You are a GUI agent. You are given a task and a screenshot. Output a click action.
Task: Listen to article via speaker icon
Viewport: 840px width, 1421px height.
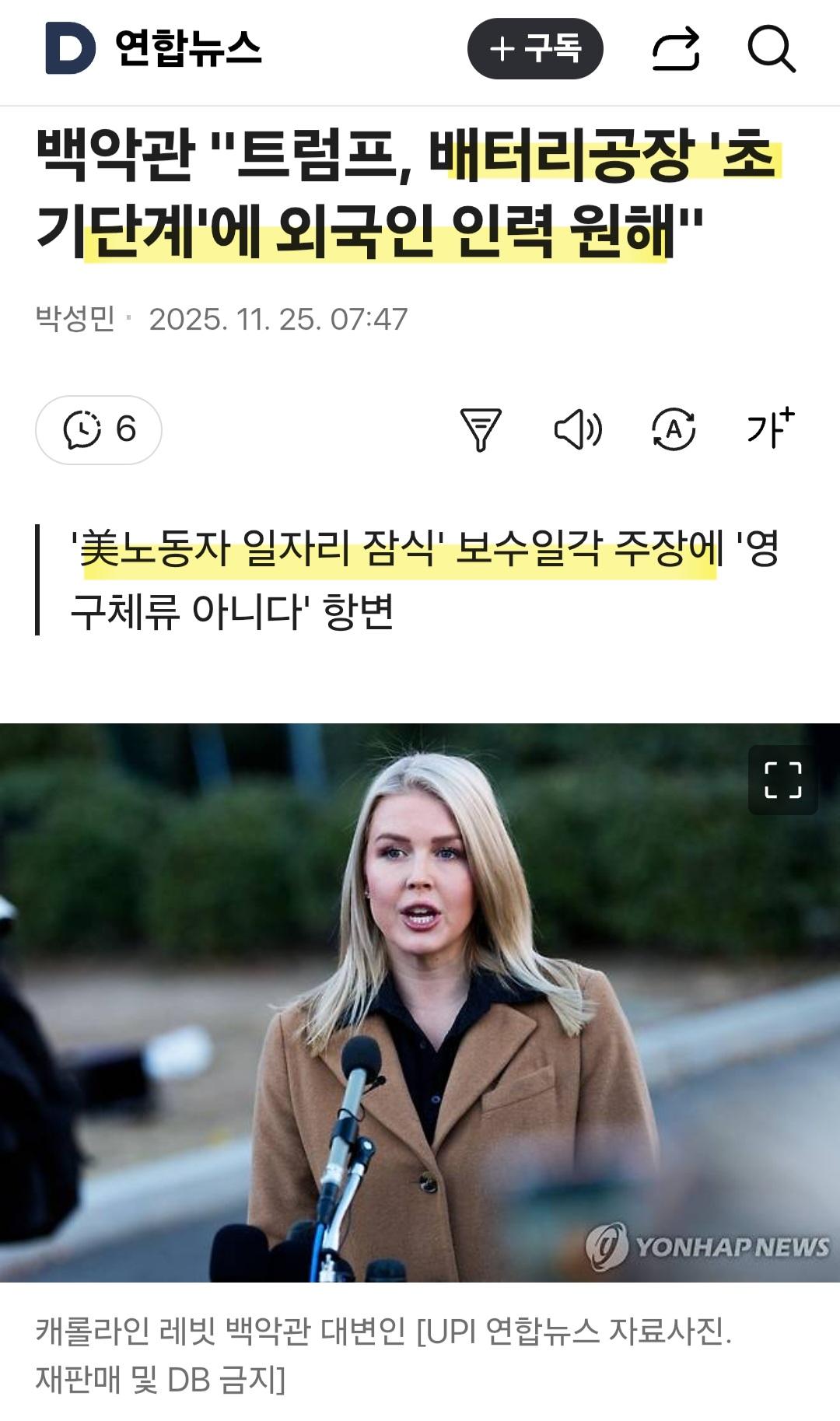tap(578, 429)
